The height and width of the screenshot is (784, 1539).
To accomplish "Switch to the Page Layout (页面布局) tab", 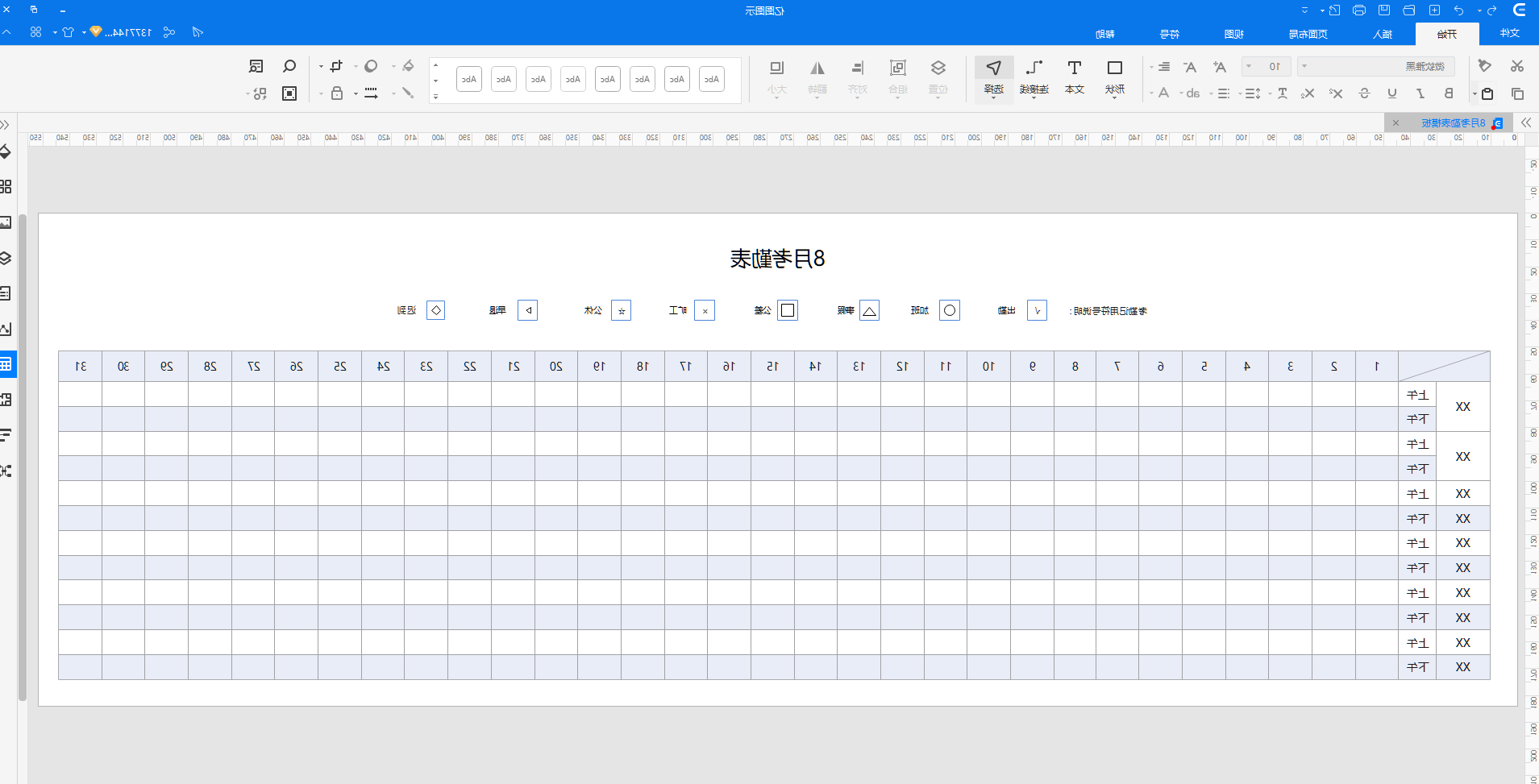I will (1308, 34).
